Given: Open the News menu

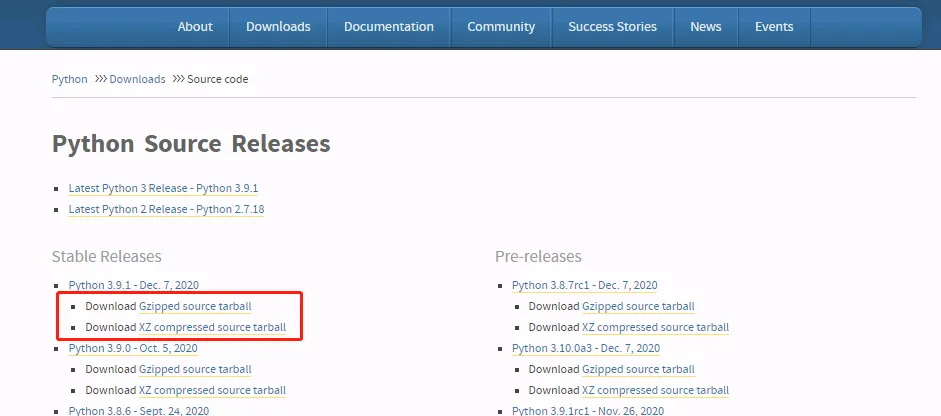Looking at the screenshot, I should pyautogui.click(x=706, y=27).
